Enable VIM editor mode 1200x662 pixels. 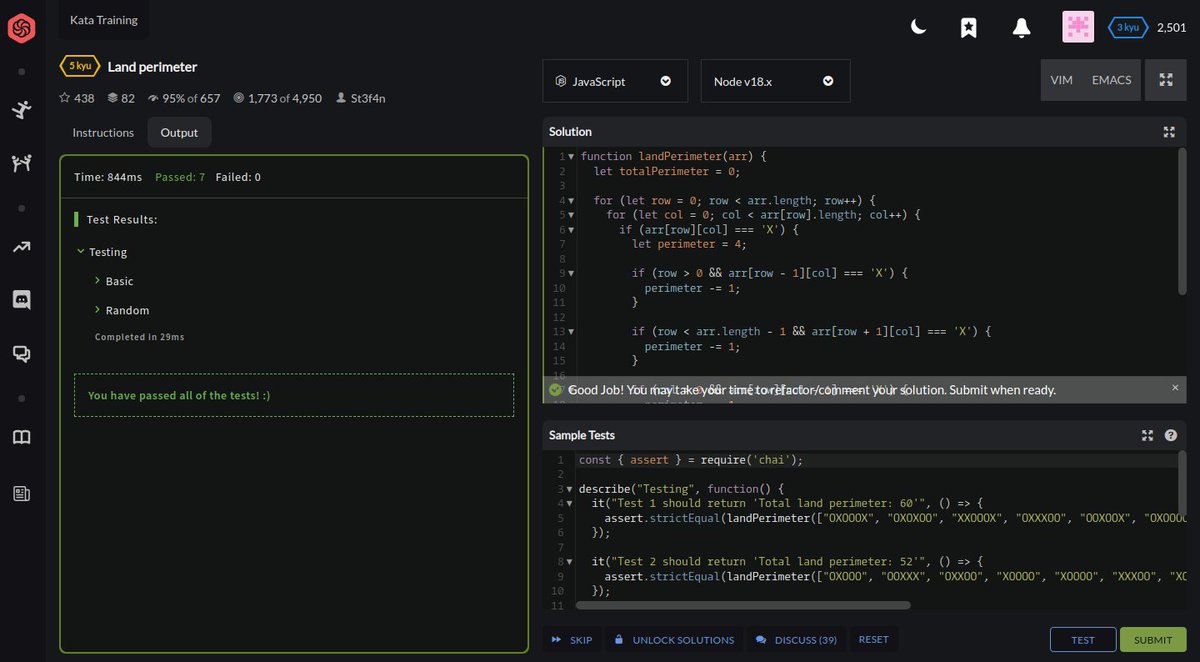pos(1062,80)
